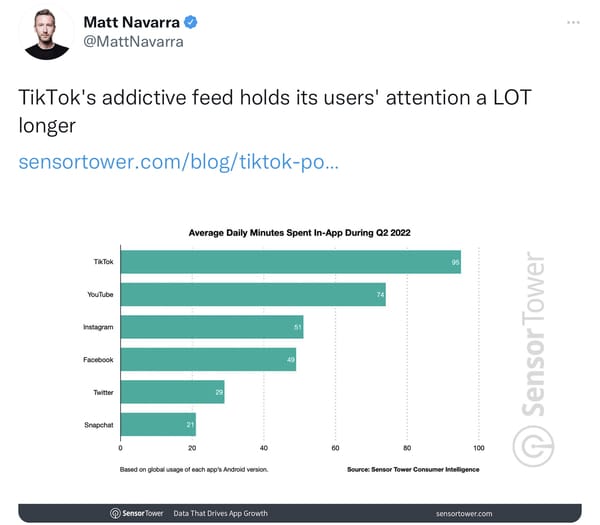Click Matt Navarra's profile picture
This screenshot has height=525, width=600.
pyautogui.click(x=47, y=34)
